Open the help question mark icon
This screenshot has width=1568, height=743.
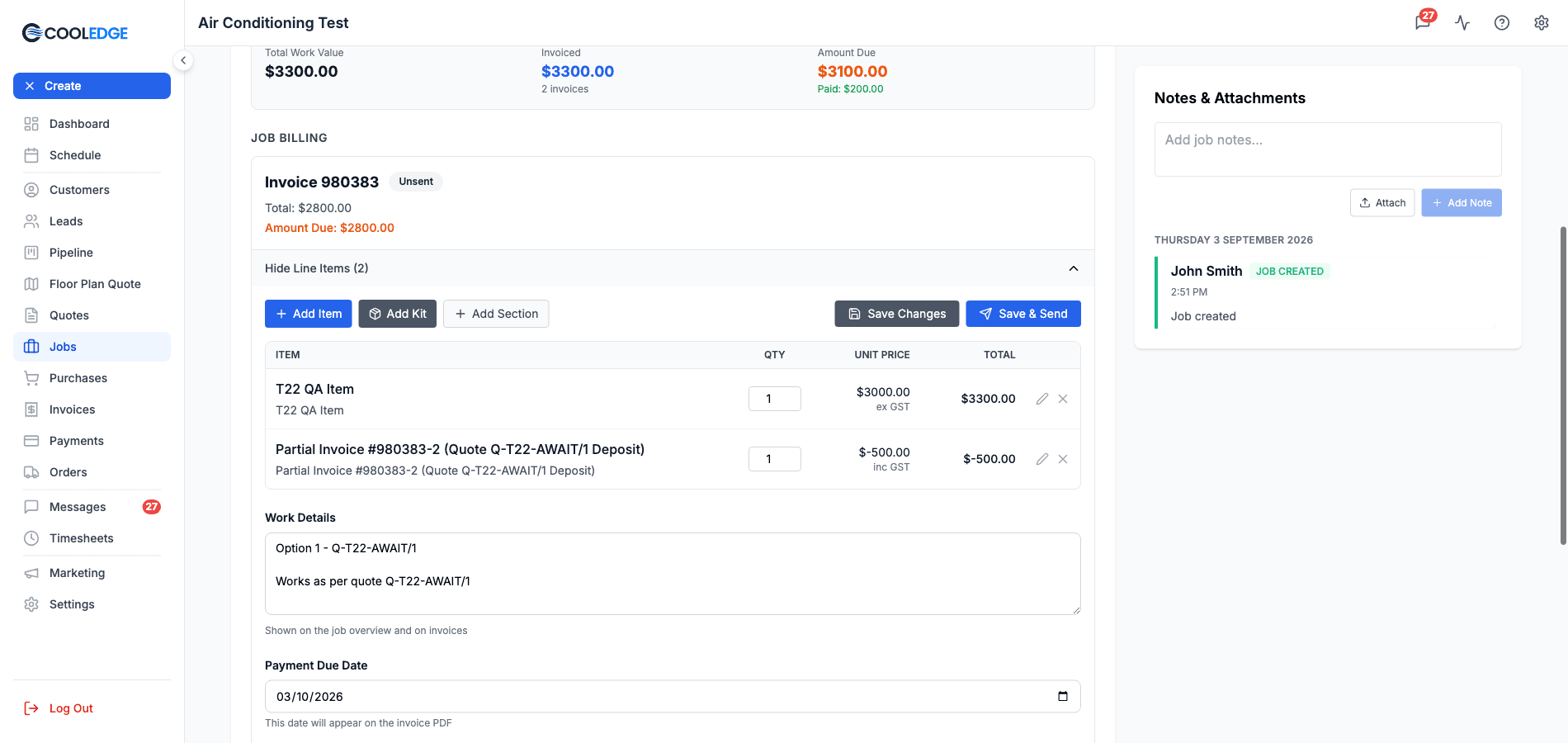[1502, 22]
